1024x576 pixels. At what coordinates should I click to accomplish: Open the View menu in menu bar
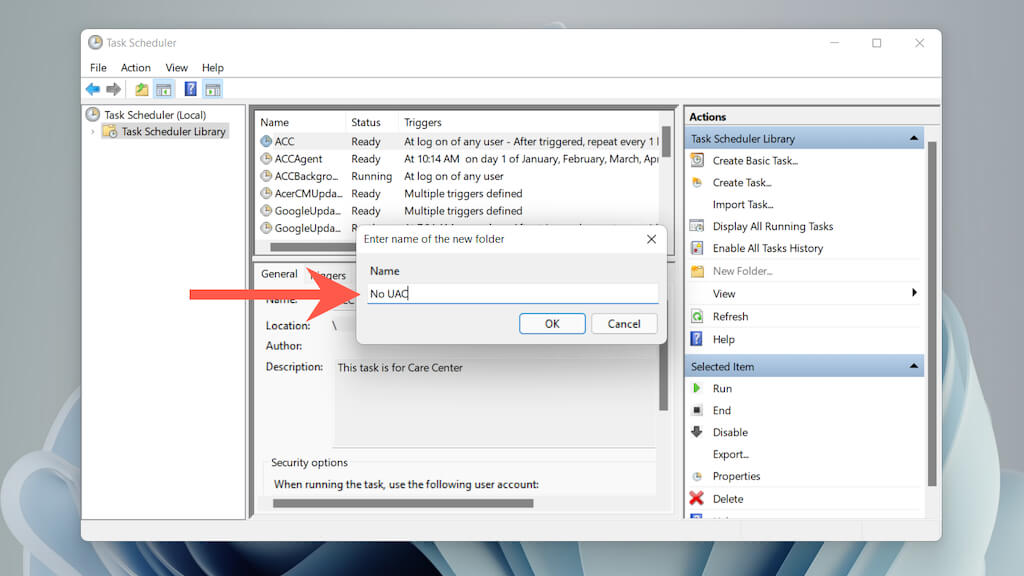coord(176,67)
